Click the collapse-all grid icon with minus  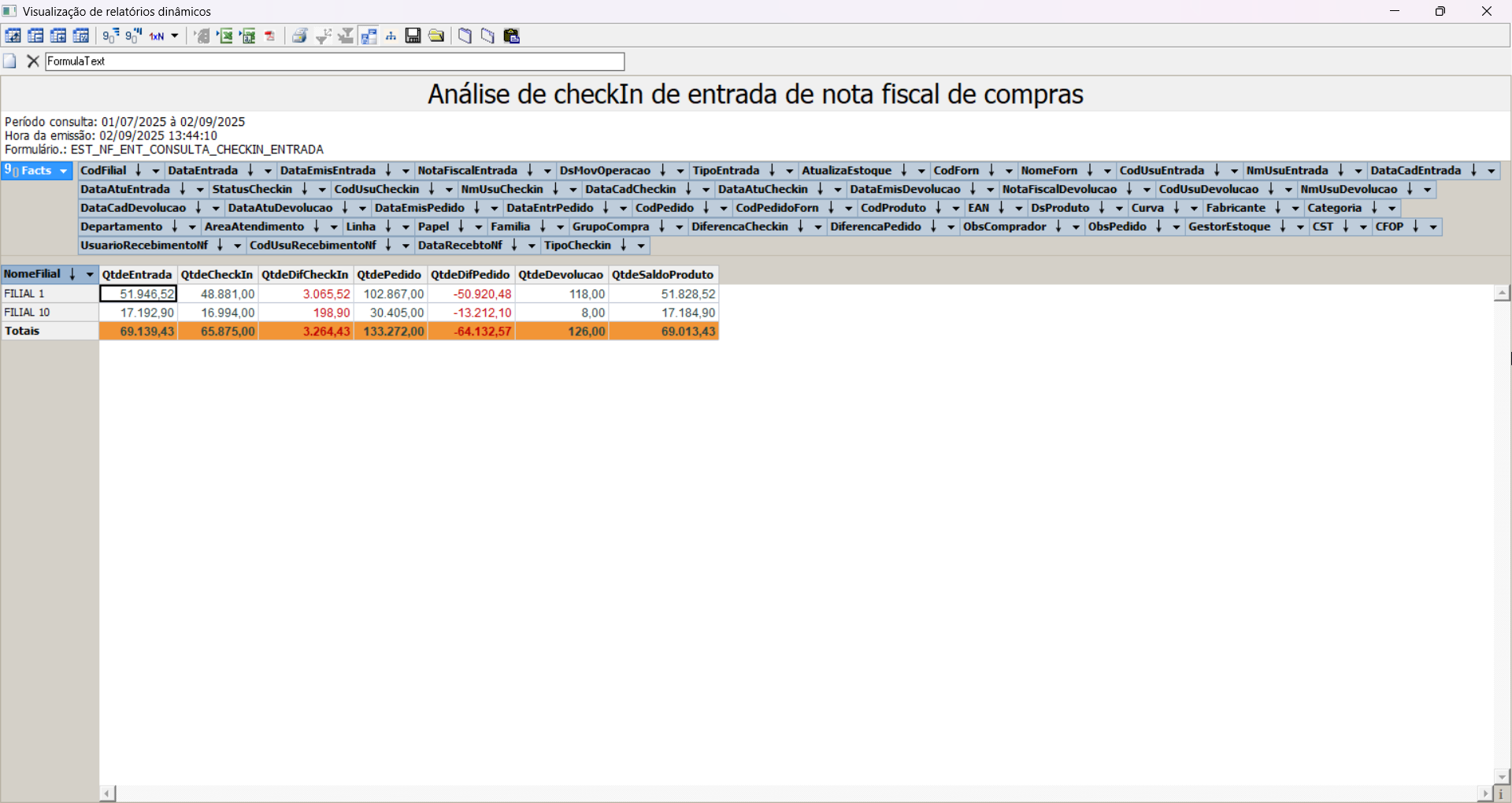pyautogui.click(x=36, y=35)
